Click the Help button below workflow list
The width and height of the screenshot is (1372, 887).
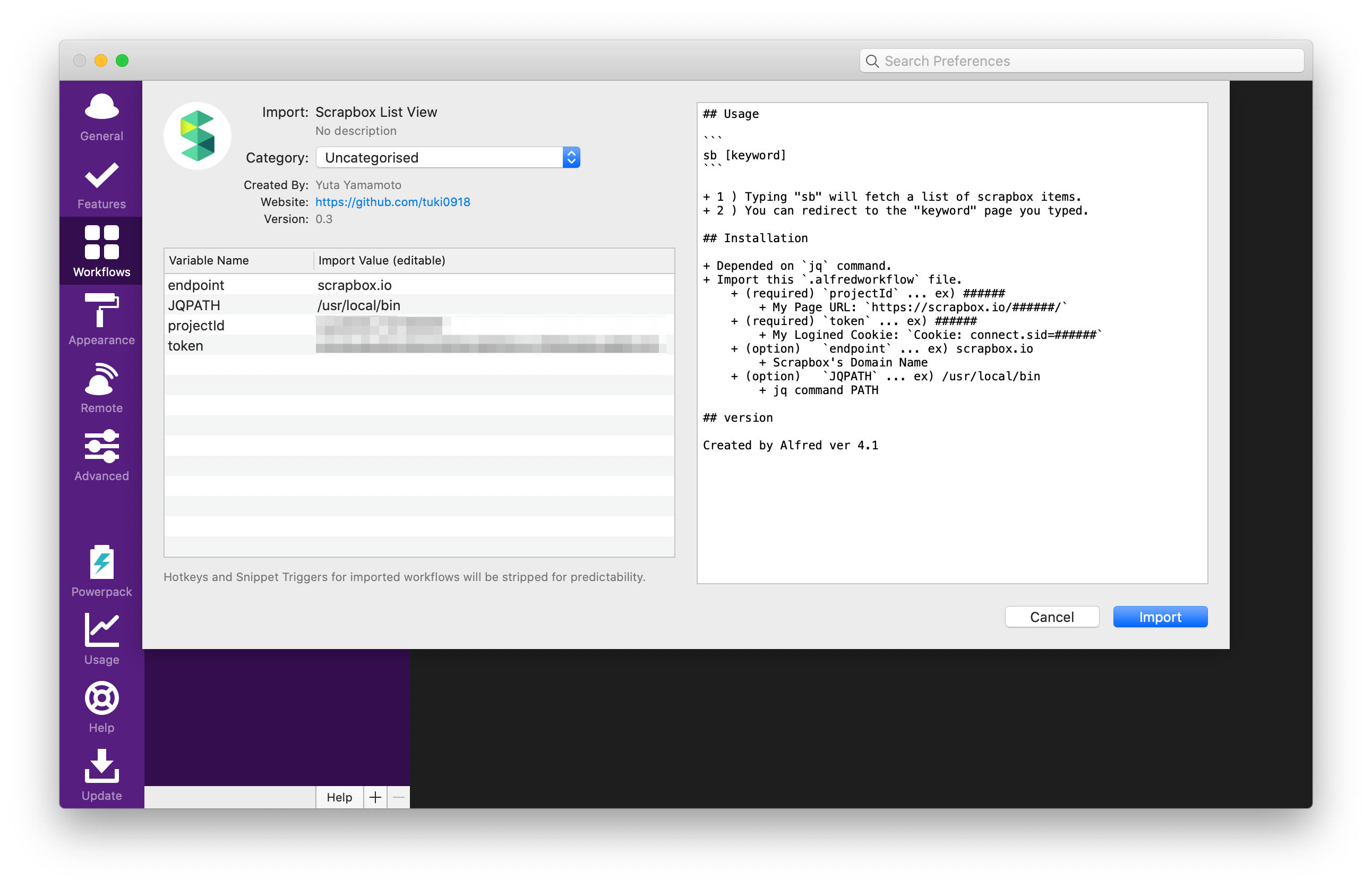(x=339, y=797)
